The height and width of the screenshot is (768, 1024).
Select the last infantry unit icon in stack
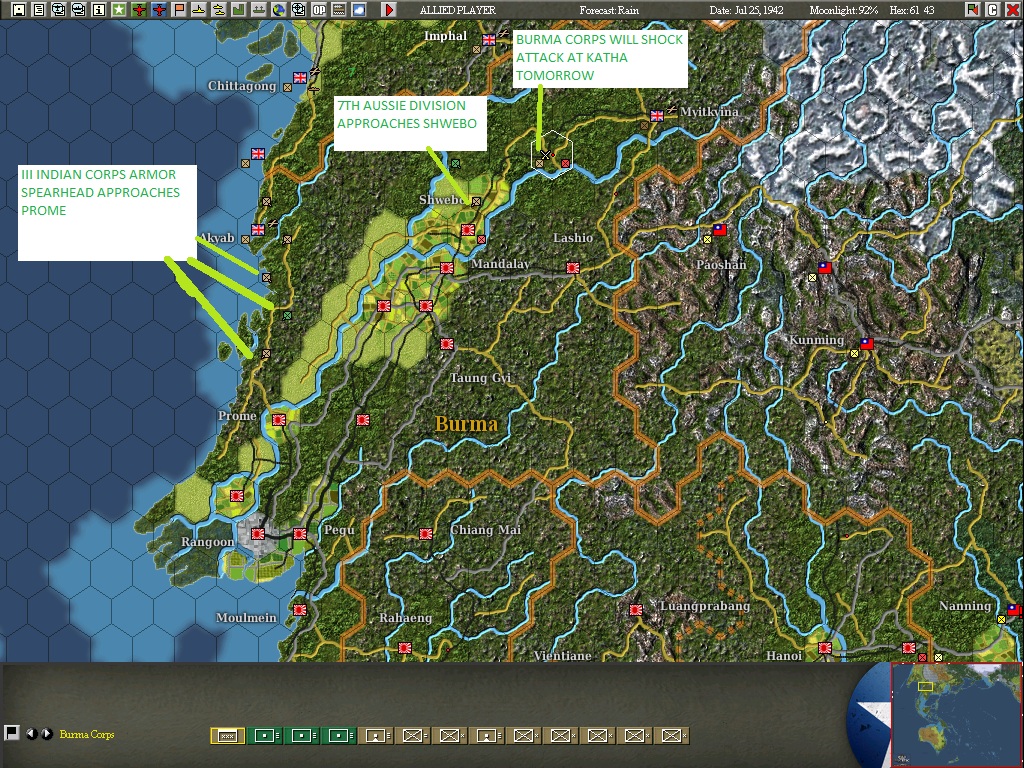[x=671, y=736]
